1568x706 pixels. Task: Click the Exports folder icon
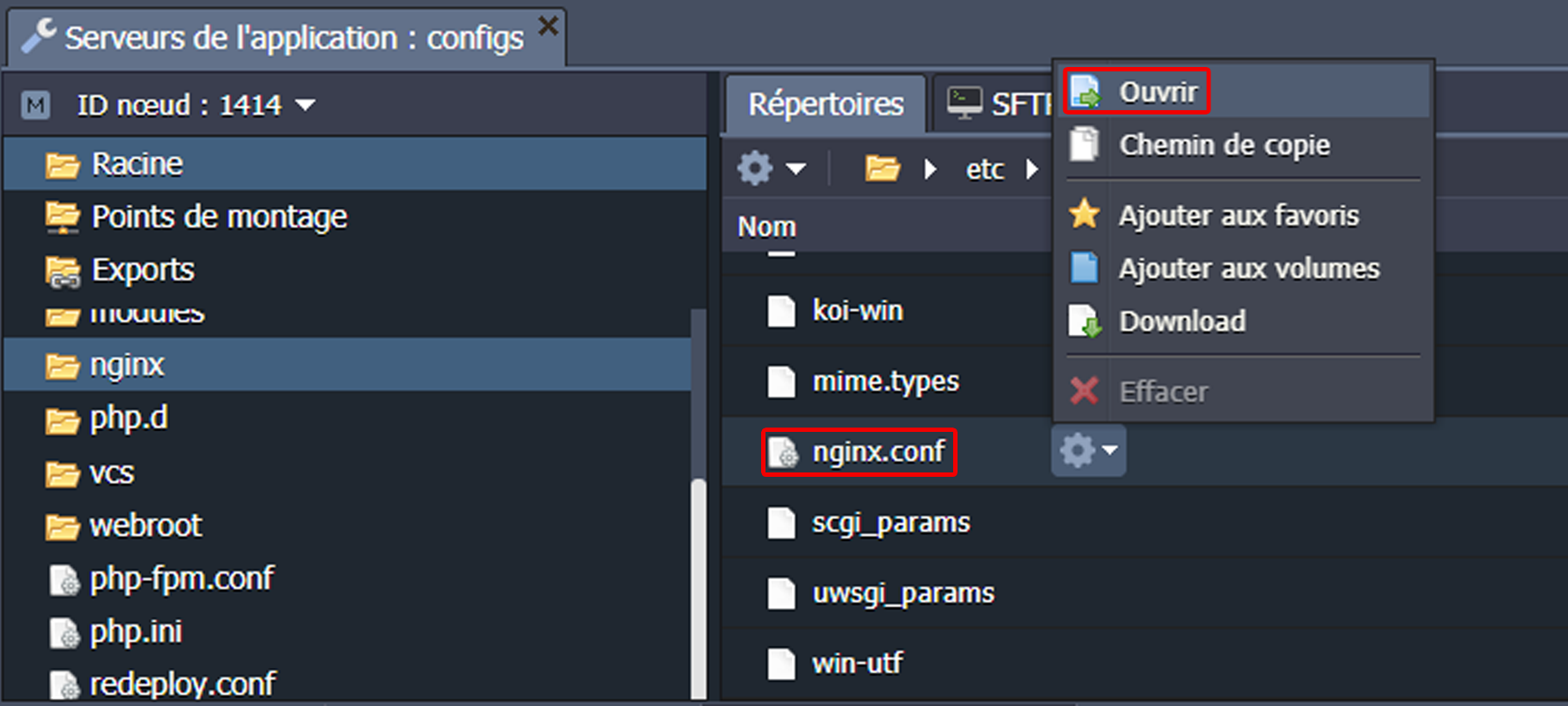click(63, 271)
